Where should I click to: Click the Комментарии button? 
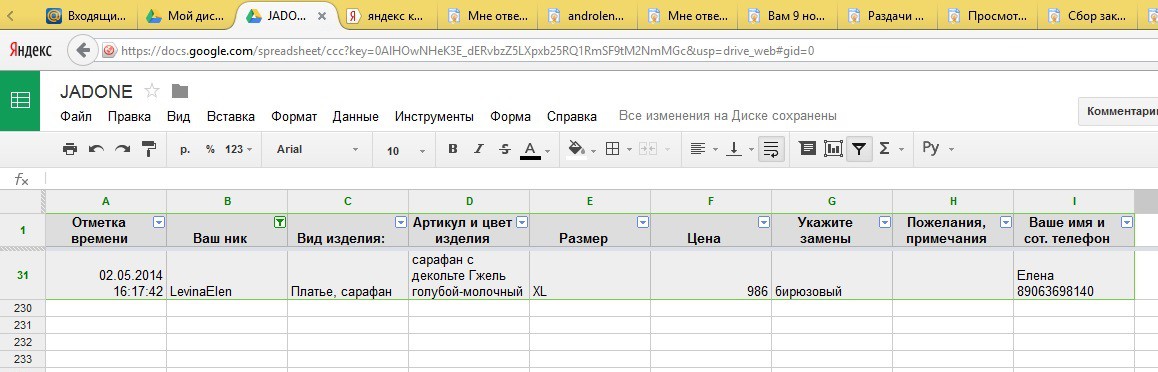[x=1118, y=111]
